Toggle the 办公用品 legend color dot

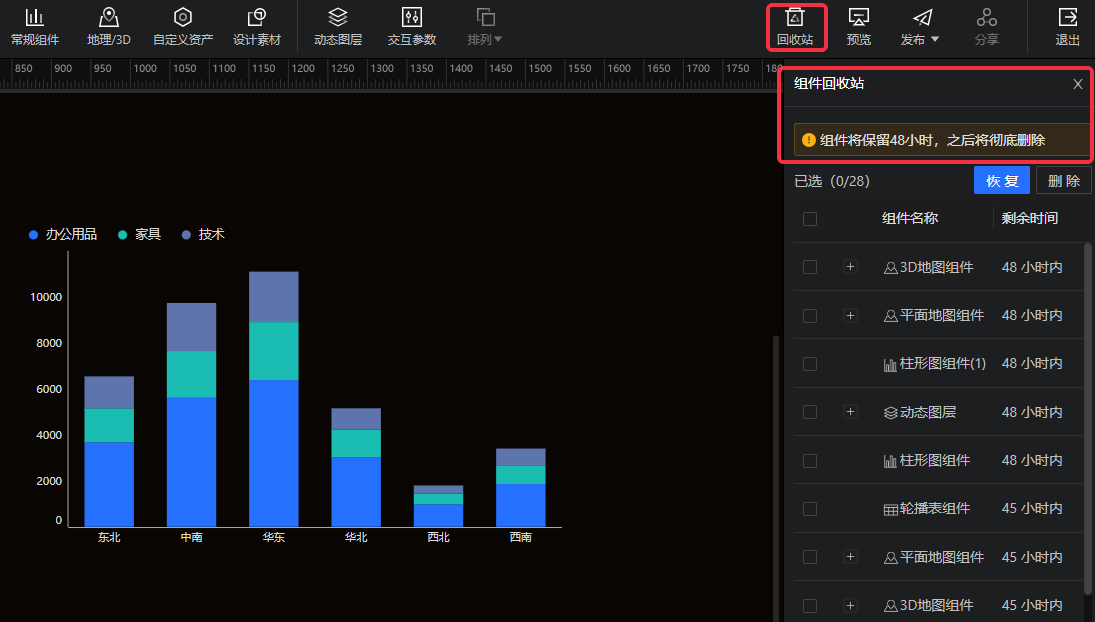coord(34,235)
